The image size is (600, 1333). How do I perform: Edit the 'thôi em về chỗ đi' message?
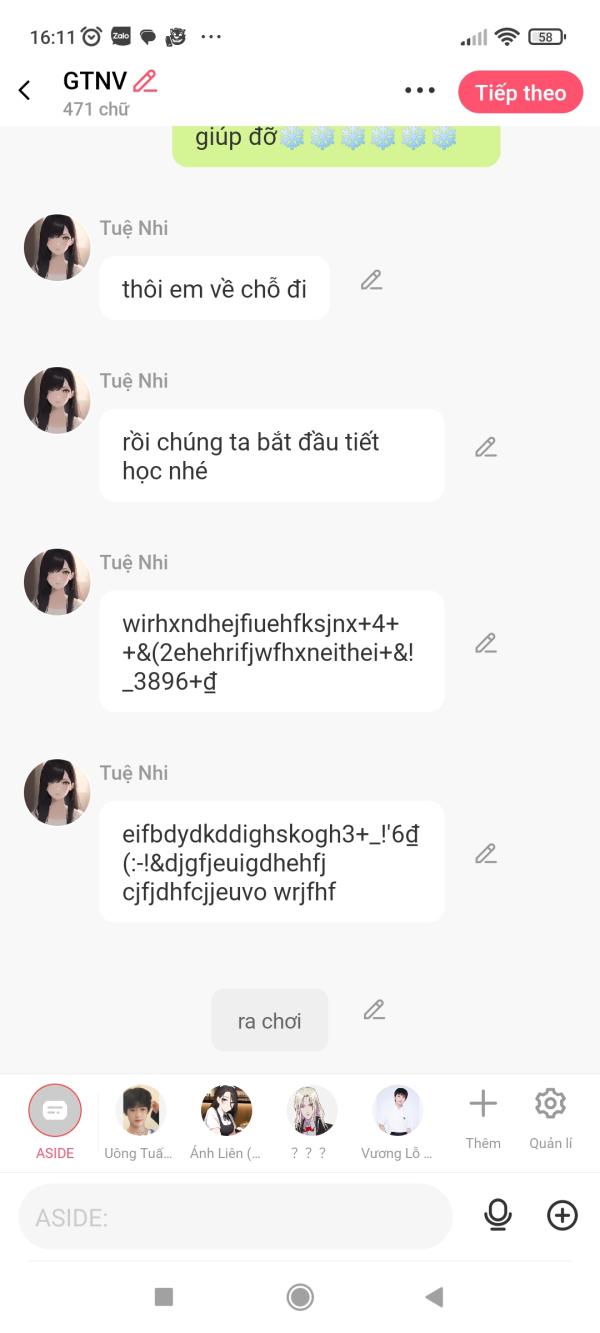[x=372, y=280]
